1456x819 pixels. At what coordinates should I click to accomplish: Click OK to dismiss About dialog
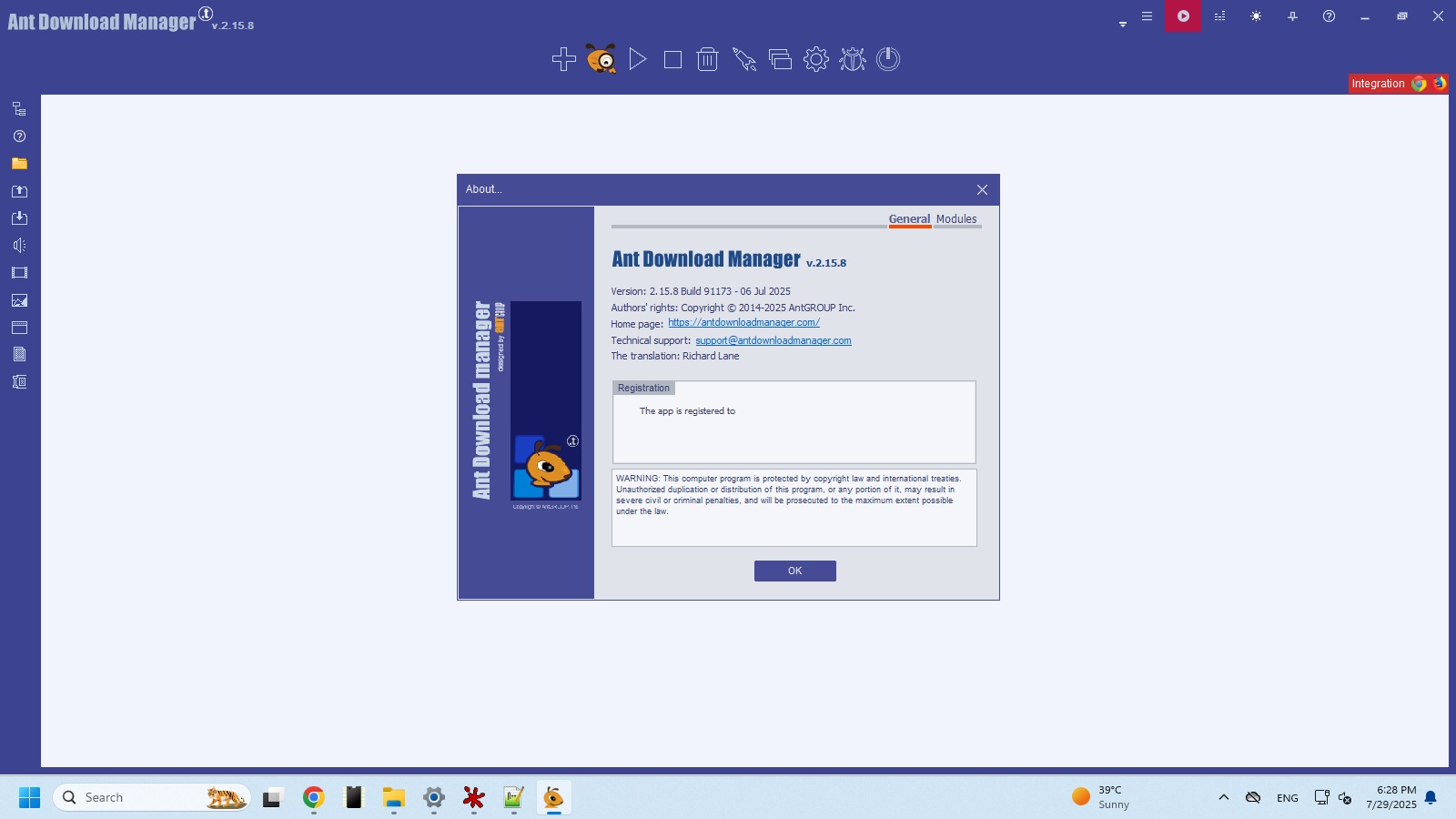[x=795, y=571]
